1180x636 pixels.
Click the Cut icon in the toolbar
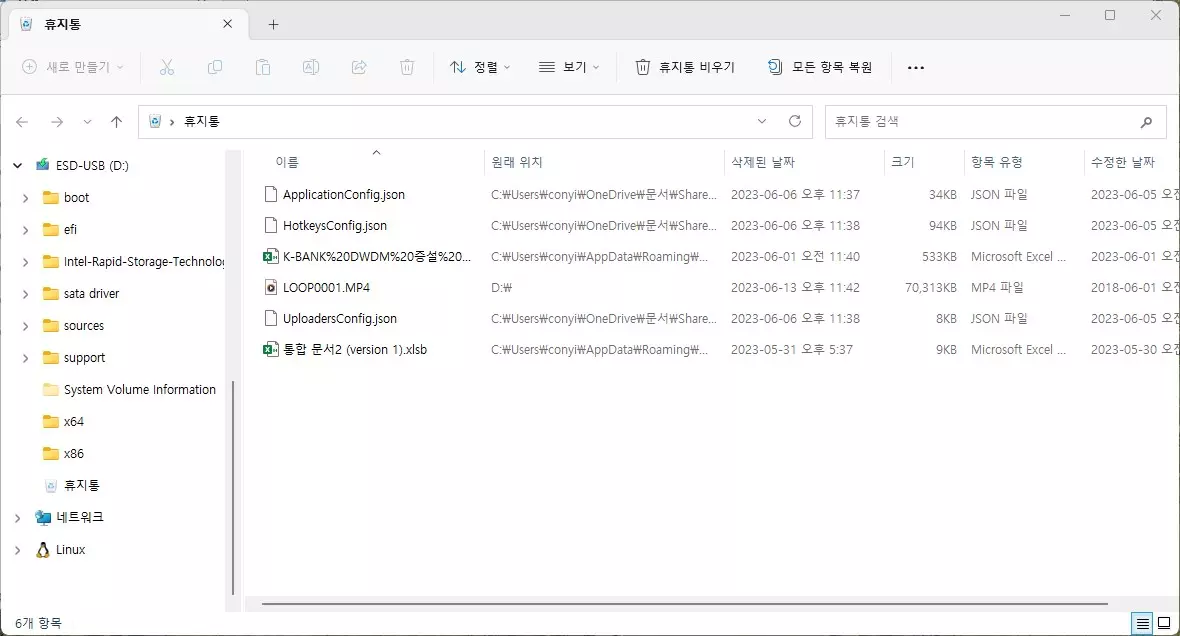pyautogui.click(x=167, y=67)
